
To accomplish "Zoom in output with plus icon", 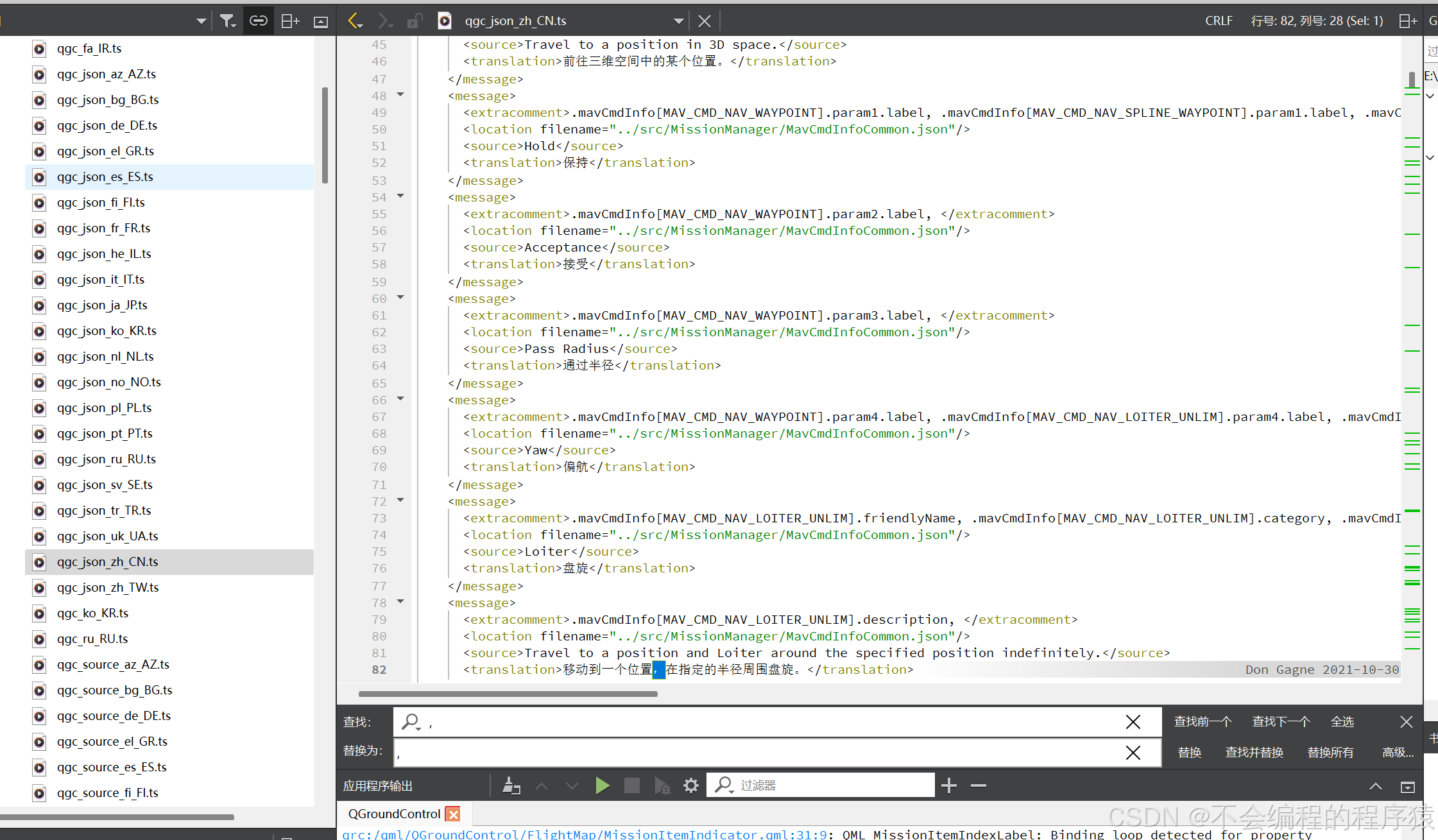I will [949, 785].
